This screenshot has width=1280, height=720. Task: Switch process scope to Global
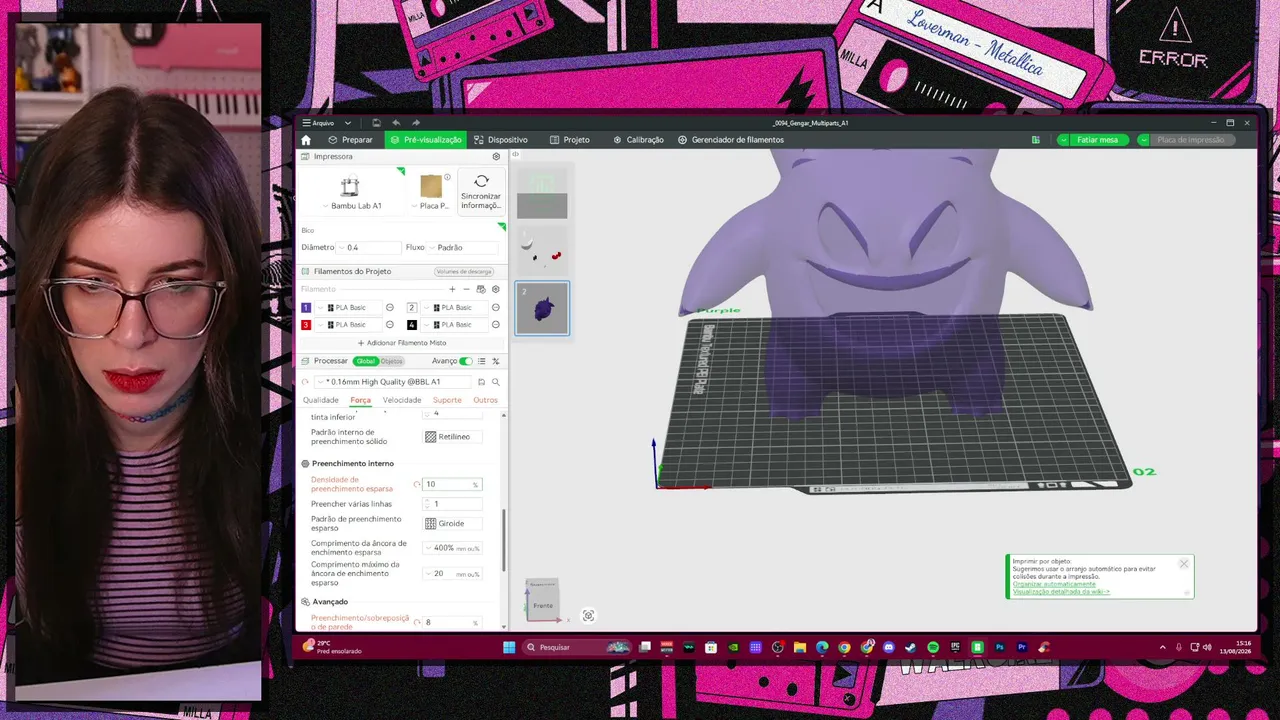point(365,361)
